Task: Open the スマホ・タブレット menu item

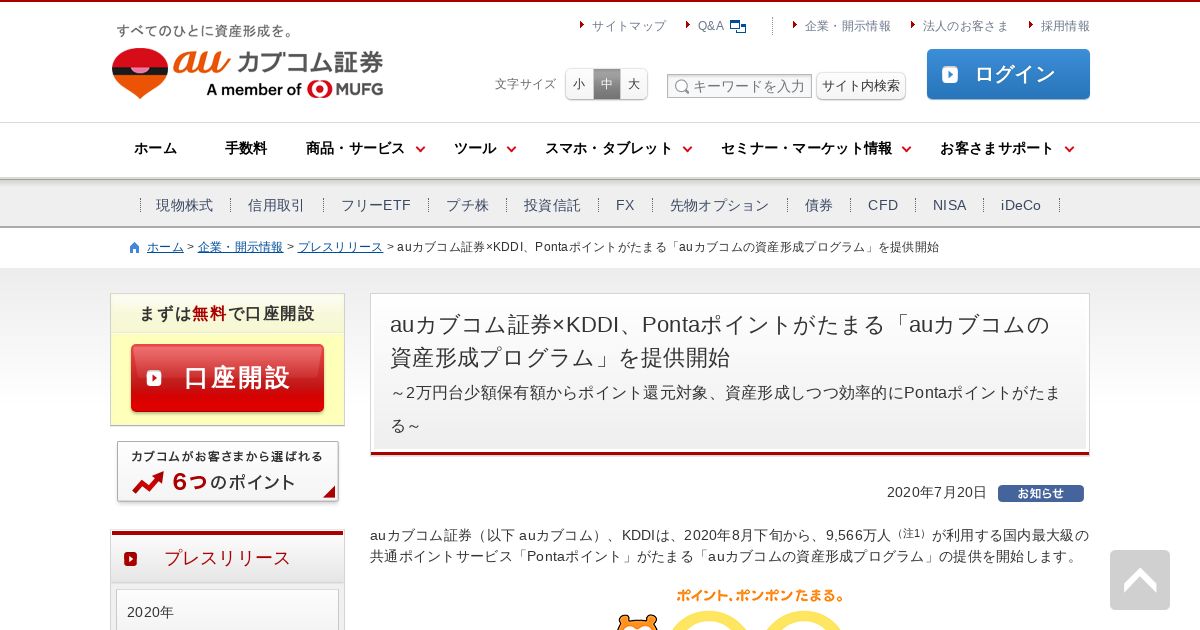Action: pos(609,149)
